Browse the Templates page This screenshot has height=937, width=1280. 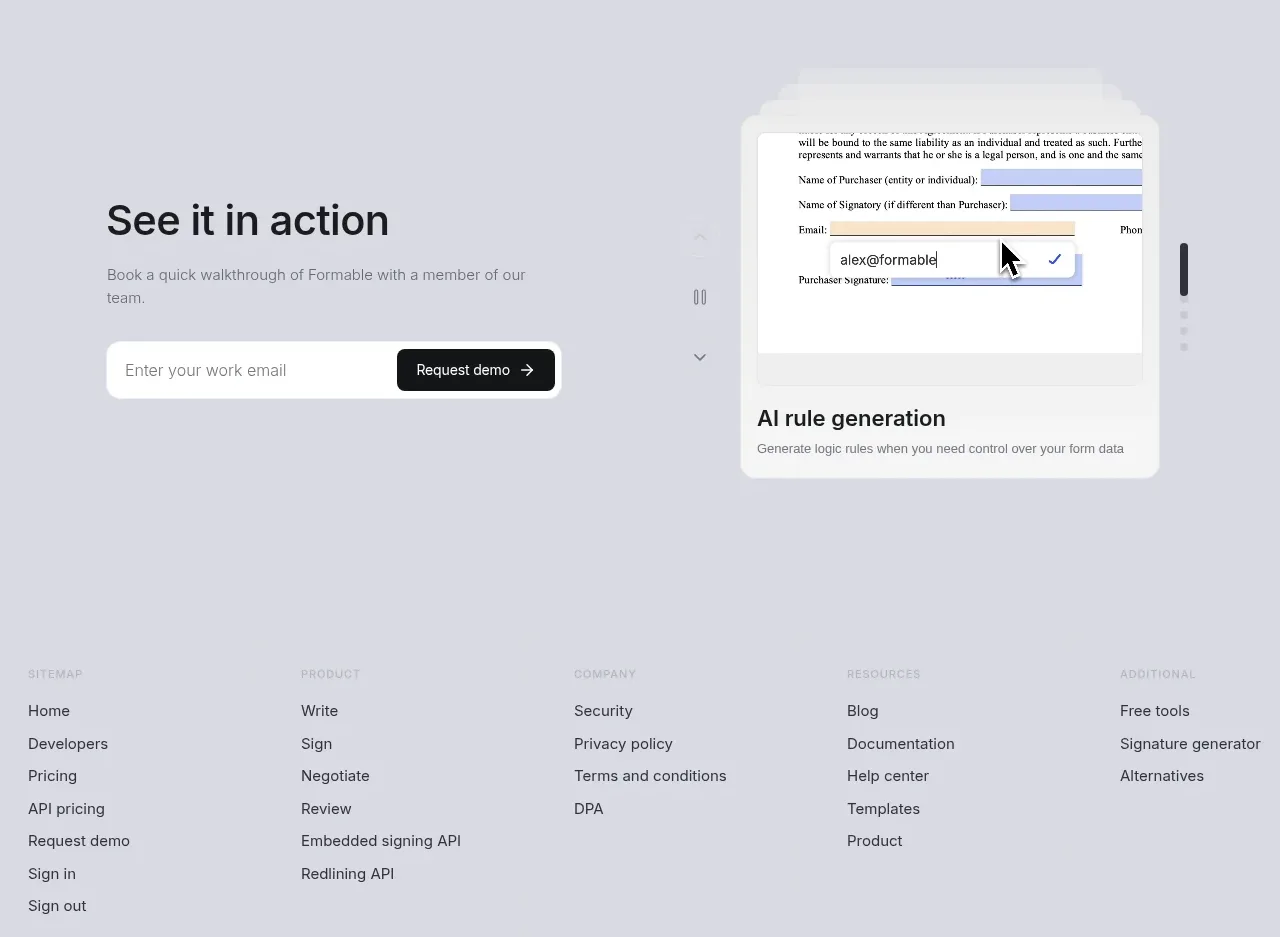click(x=883, y=809)
